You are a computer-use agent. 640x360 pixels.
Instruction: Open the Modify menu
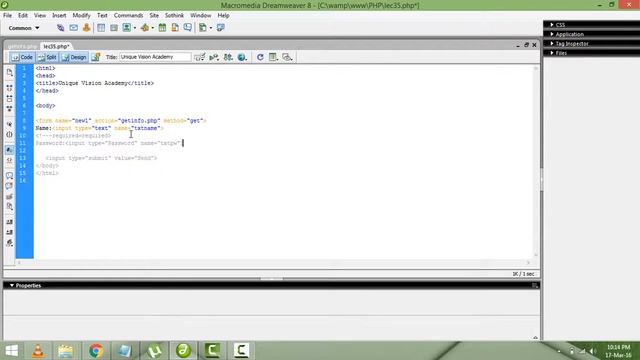[x=81, y=15]
